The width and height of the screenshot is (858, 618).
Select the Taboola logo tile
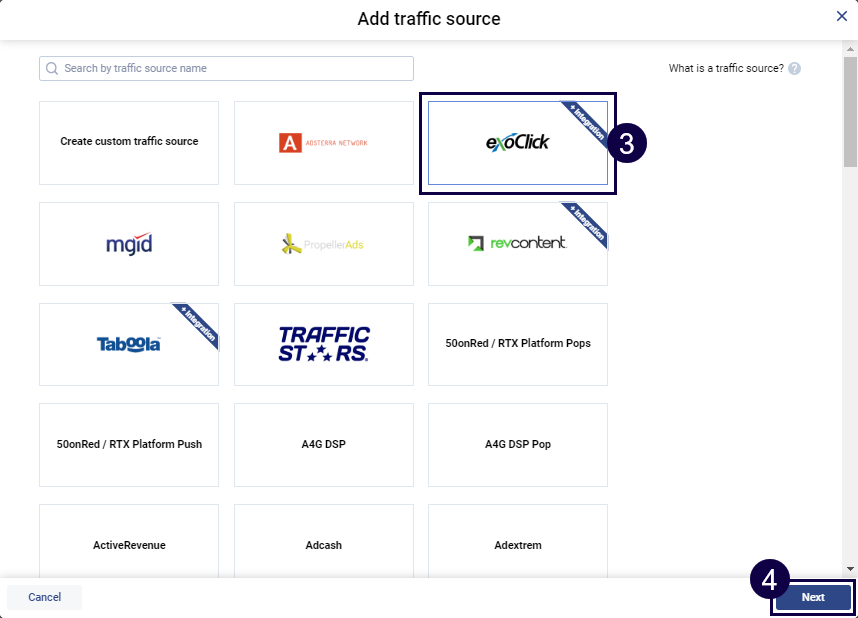tap(129, 345)
